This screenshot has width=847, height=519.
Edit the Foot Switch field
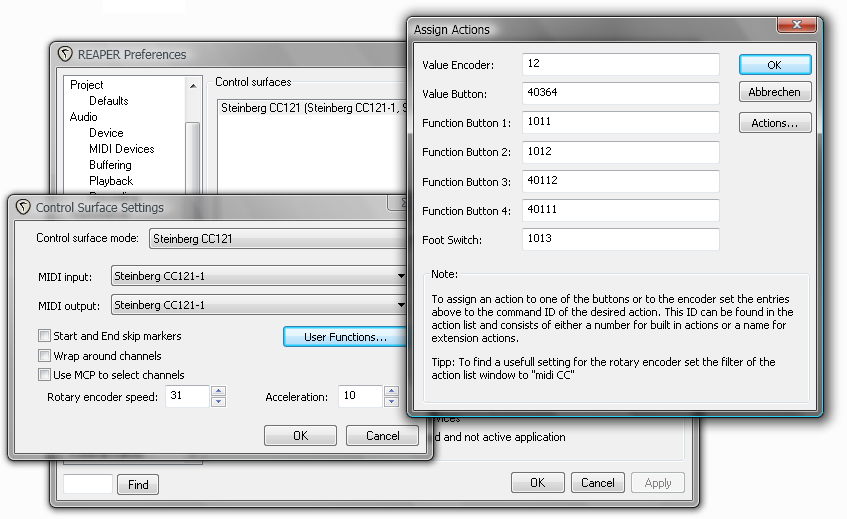point(621,240)
